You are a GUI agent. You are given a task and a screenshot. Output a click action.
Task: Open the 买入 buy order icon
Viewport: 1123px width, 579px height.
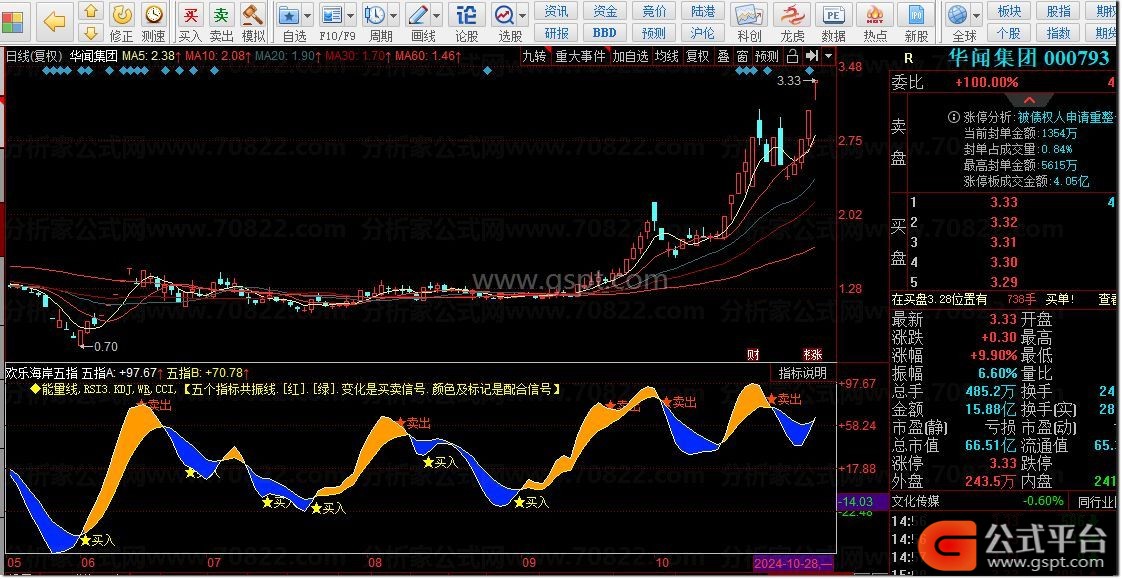[x=191, y=21]
